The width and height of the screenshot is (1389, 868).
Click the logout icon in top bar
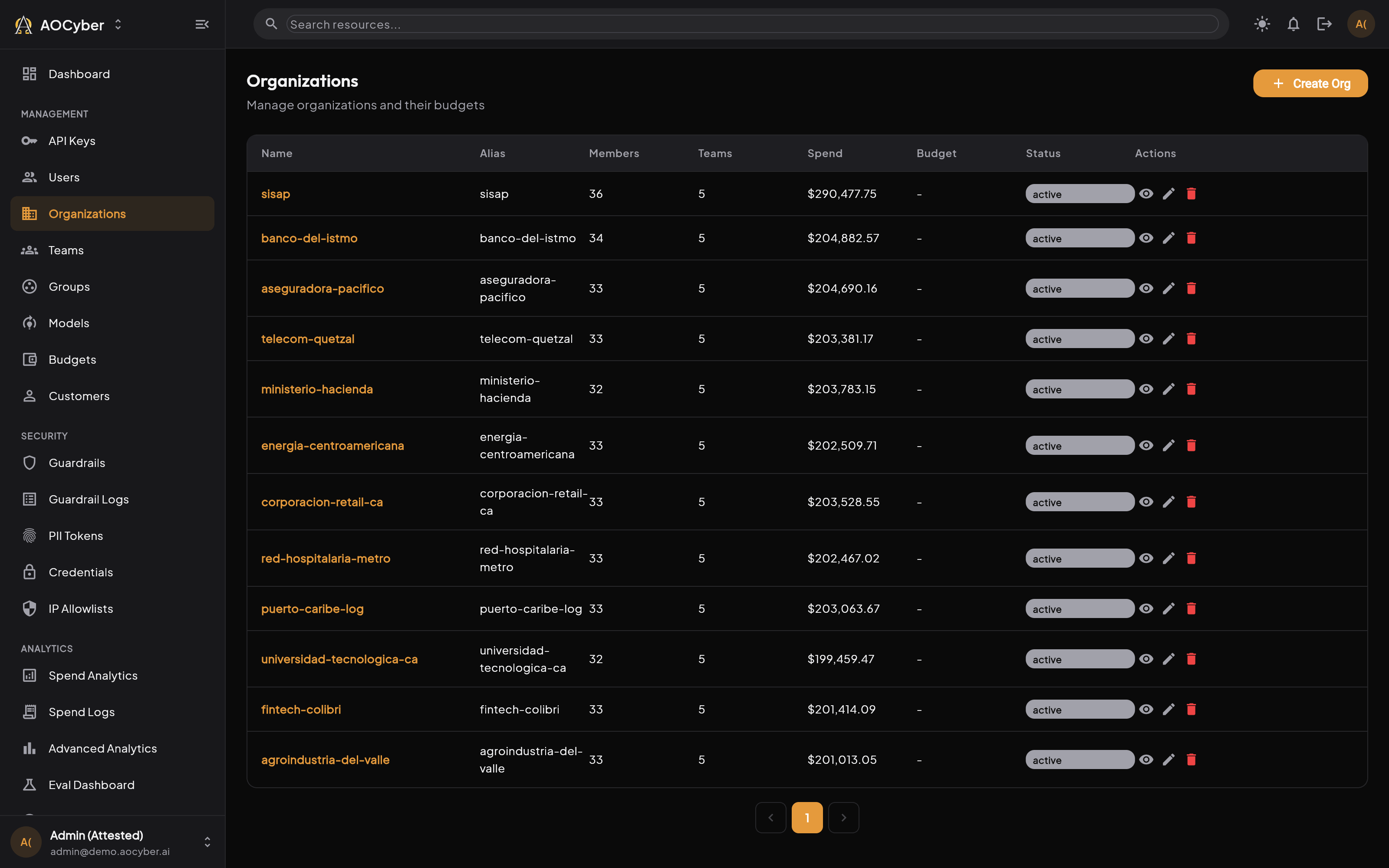tap(1324, 24)
